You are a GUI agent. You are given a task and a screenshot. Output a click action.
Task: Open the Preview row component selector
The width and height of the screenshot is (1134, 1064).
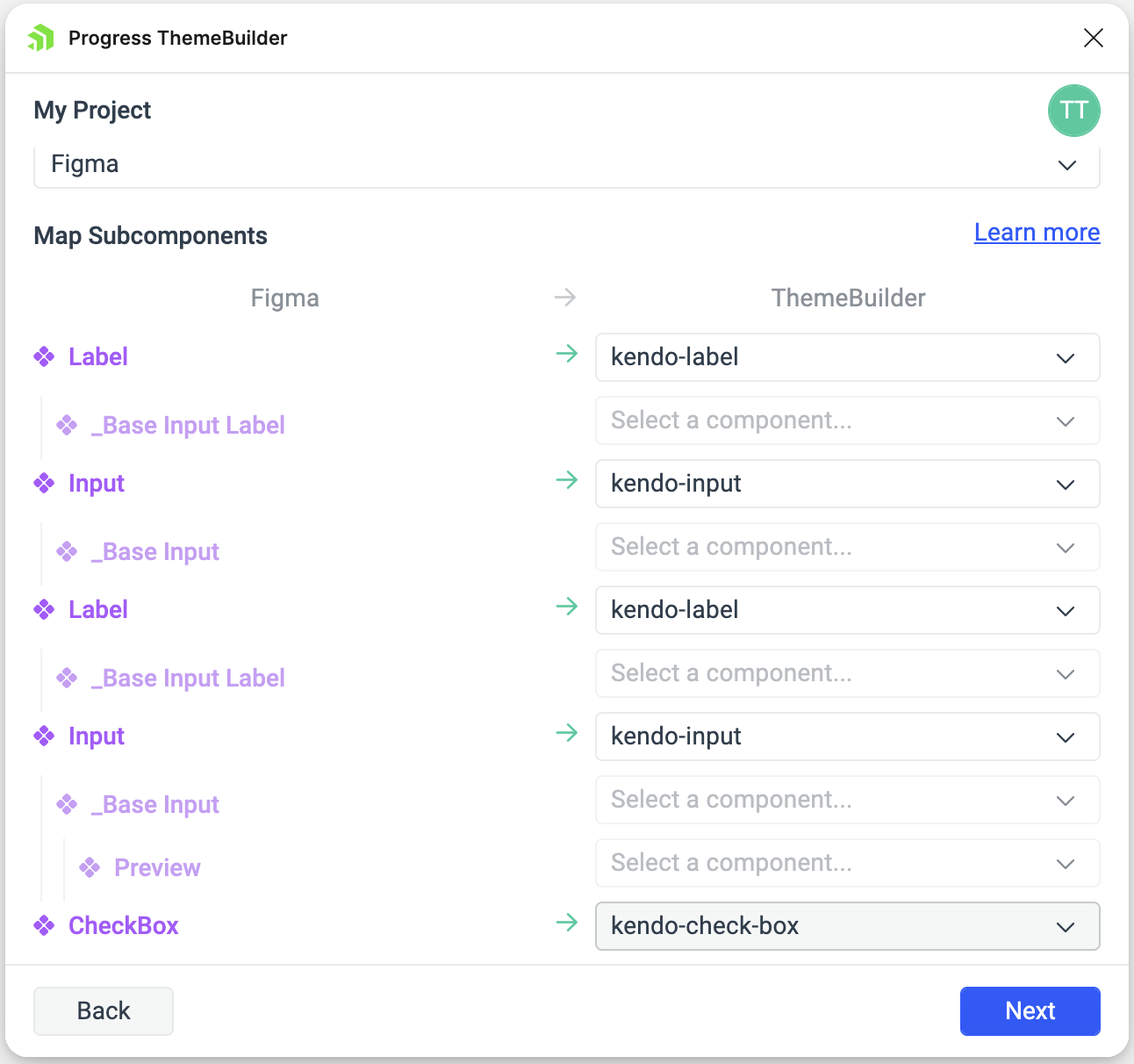(847, 863)
